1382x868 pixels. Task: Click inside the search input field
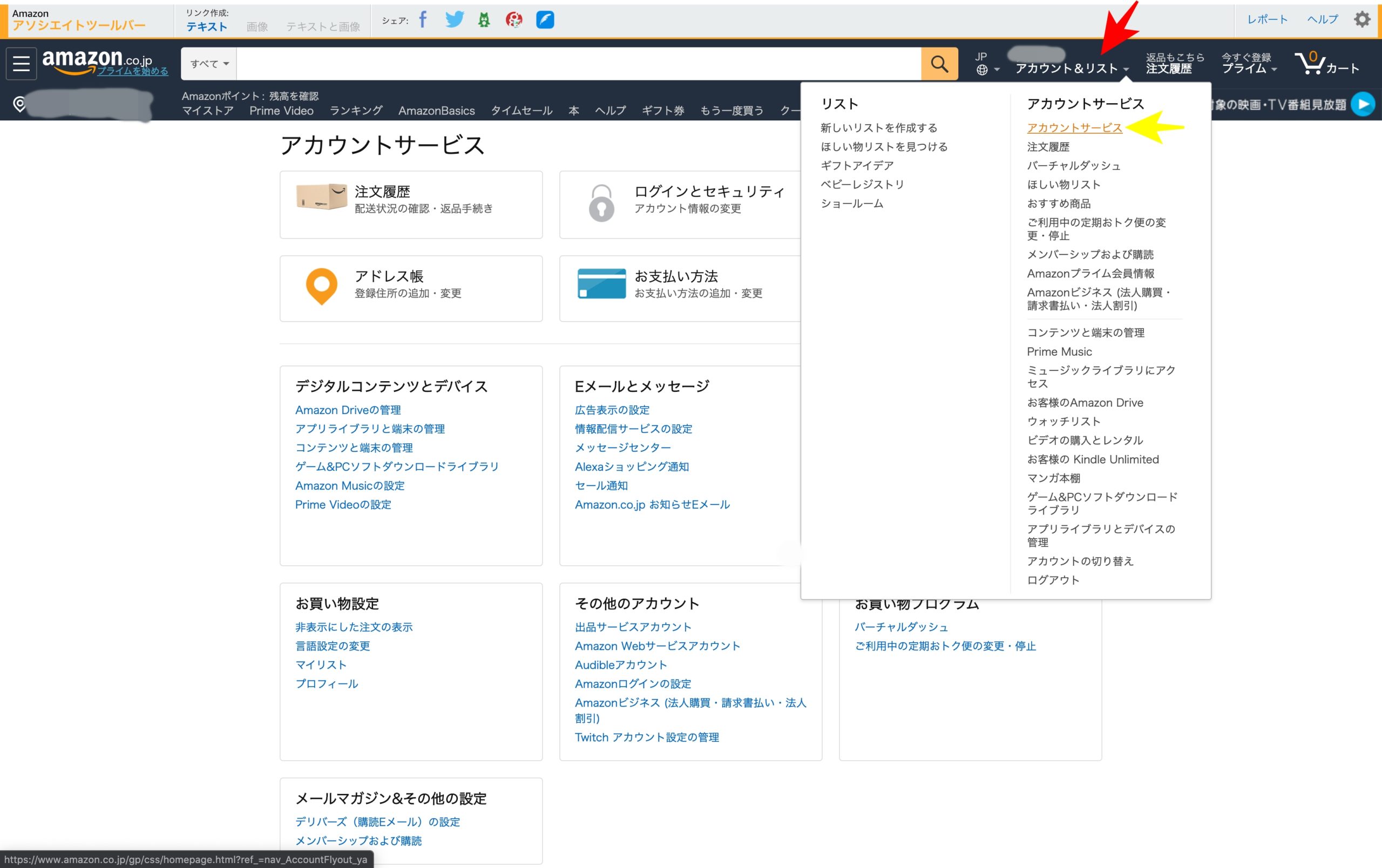574,63
